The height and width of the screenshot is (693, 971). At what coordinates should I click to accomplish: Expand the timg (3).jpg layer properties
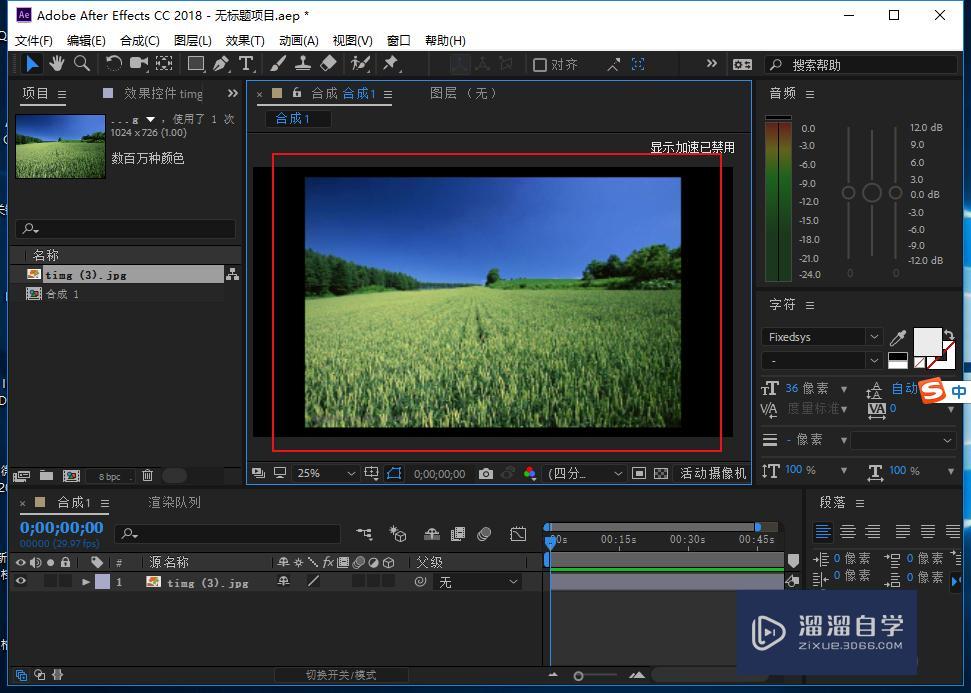(86, 582)
